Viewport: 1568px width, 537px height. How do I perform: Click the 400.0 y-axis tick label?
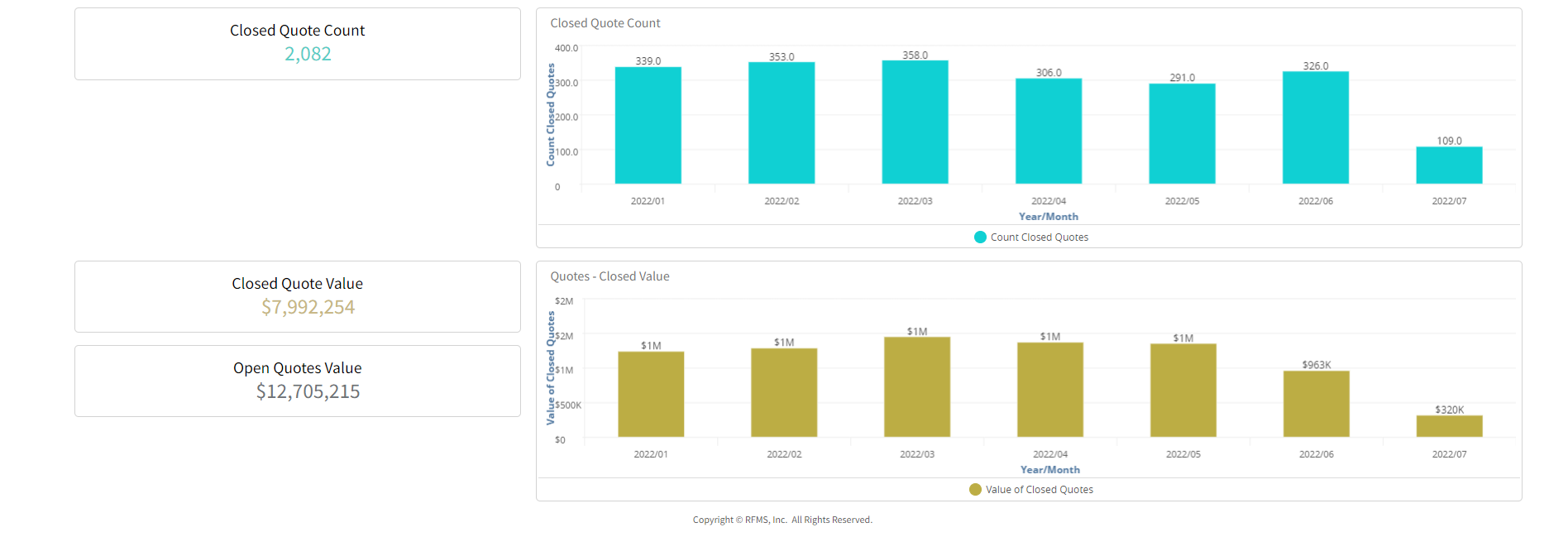(566, 49)
